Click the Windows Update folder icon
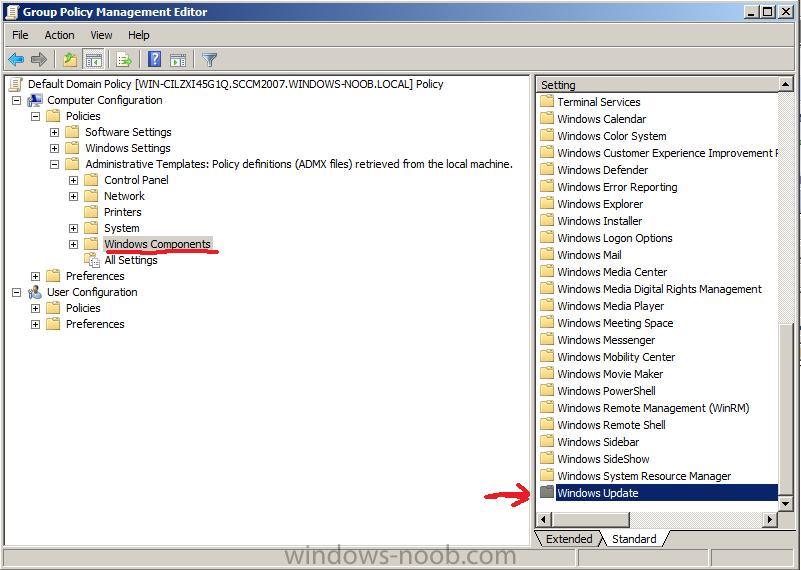The height and width of the screenshot is (570, 801). [547, 492]
